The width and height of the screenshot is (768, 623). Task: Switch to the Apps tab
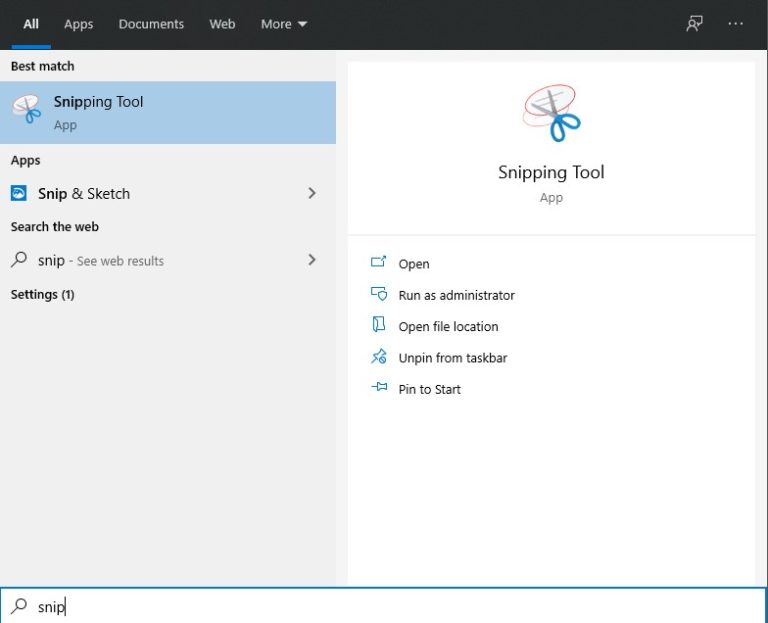click(78, 24)
